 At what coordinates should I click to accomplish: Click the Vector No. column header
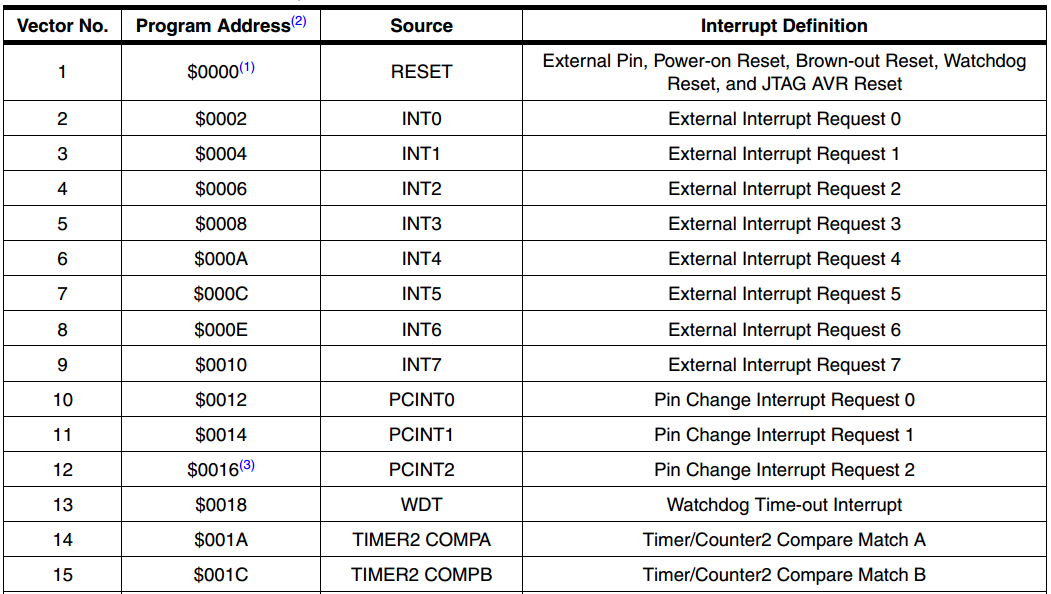[x=62, y=26]
